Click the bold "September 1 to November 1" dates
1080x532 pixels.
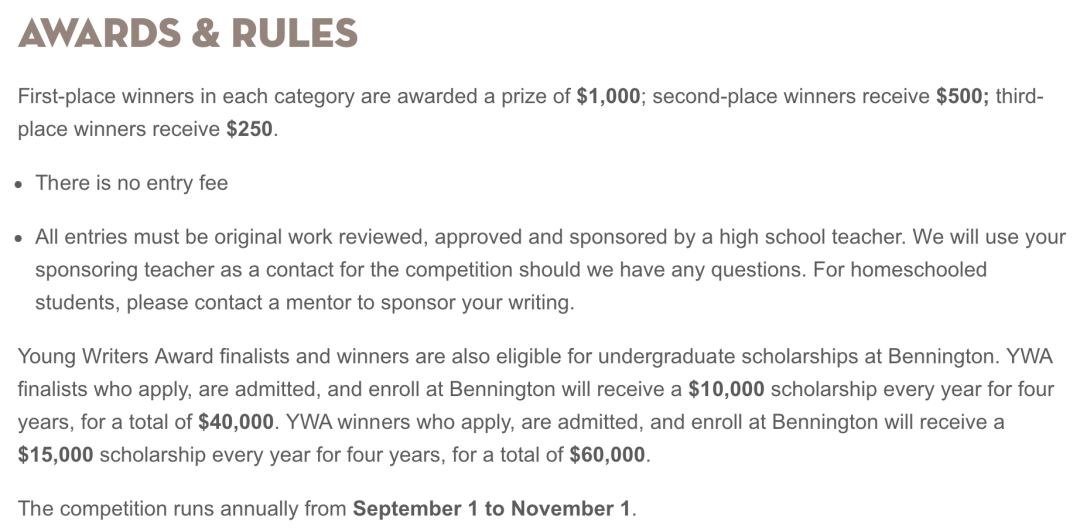[x=492, y=509]
